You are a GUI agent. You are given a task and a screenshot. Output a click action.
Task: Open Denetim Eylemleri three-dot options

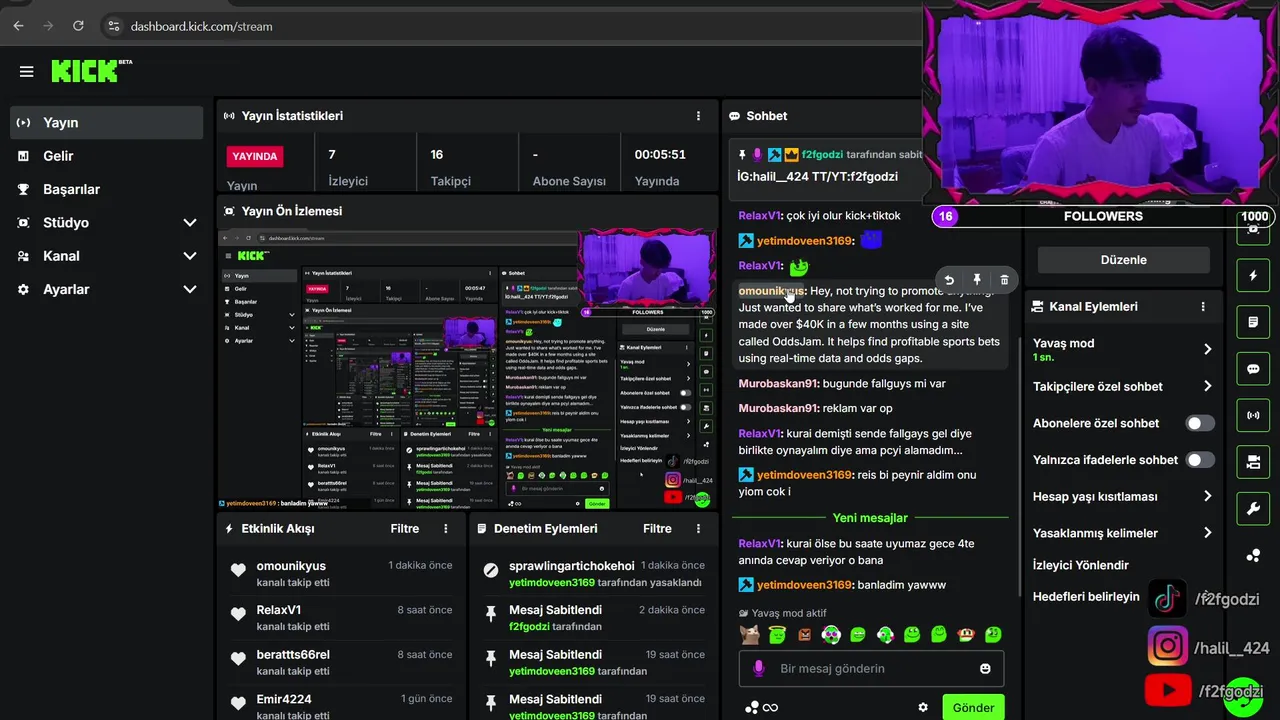(x=698, y=528)
